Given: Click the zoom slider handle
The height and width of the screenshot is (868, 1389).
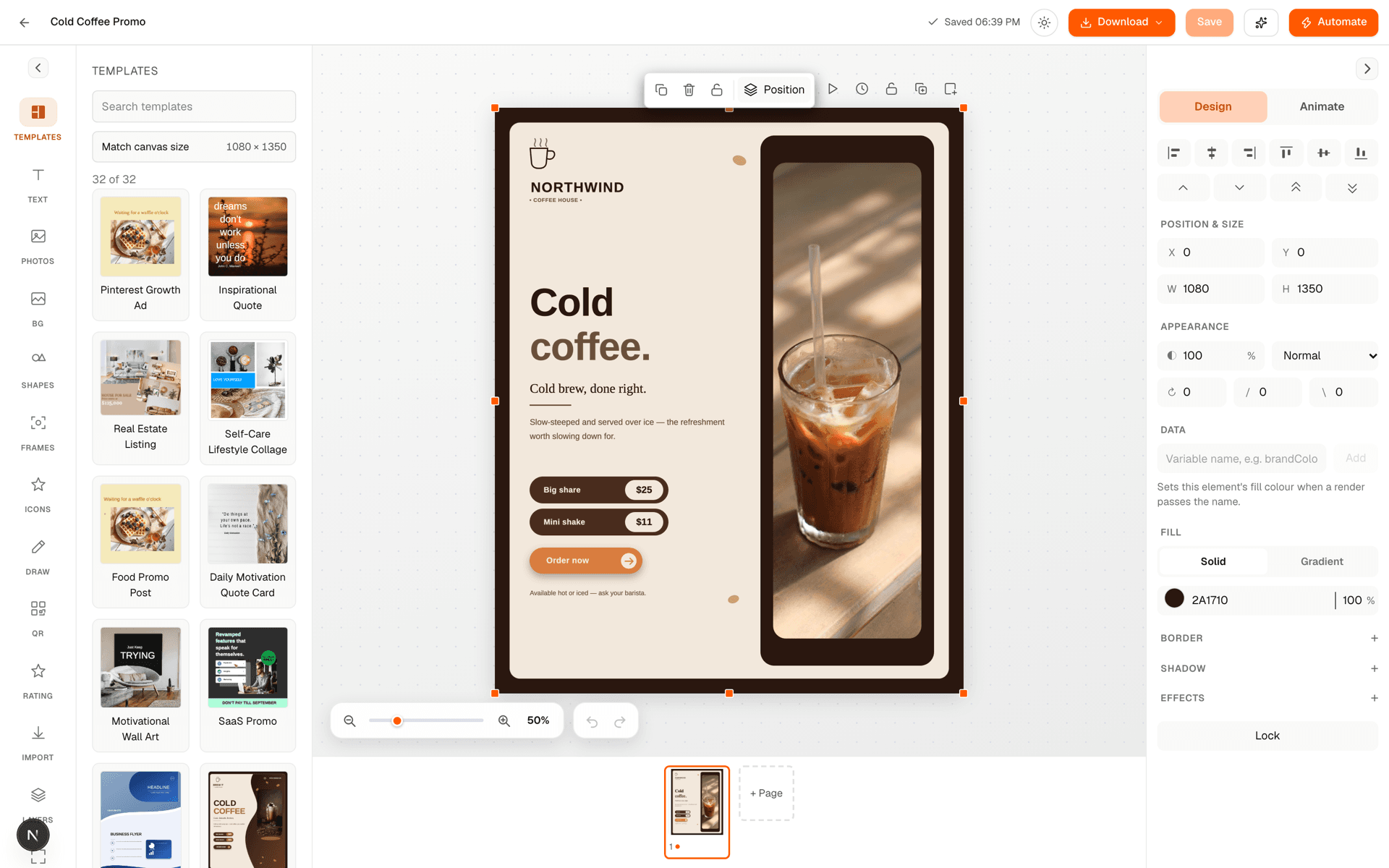Looking at the screenshot, I should [397, 721].
